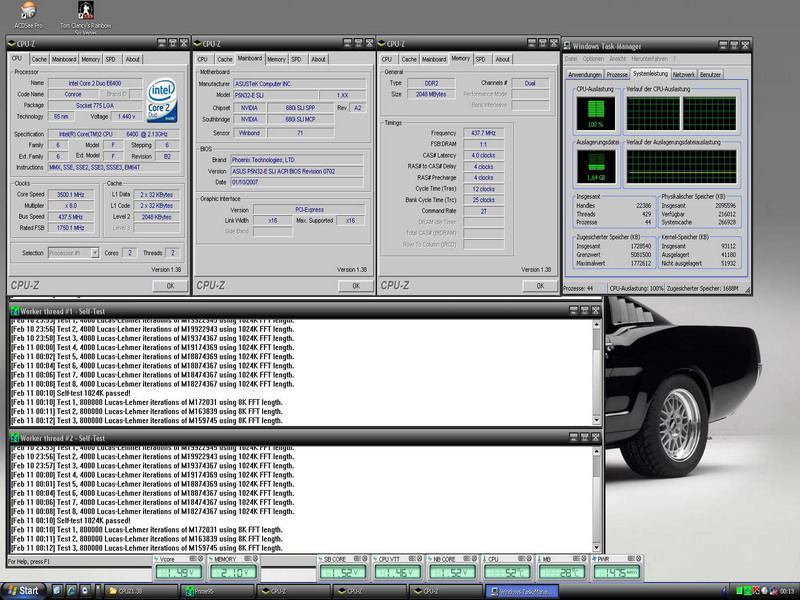The image size is (800, 600).
Task: Click the Worker thread #2 window icon
Action: click(x=15, y=438)
